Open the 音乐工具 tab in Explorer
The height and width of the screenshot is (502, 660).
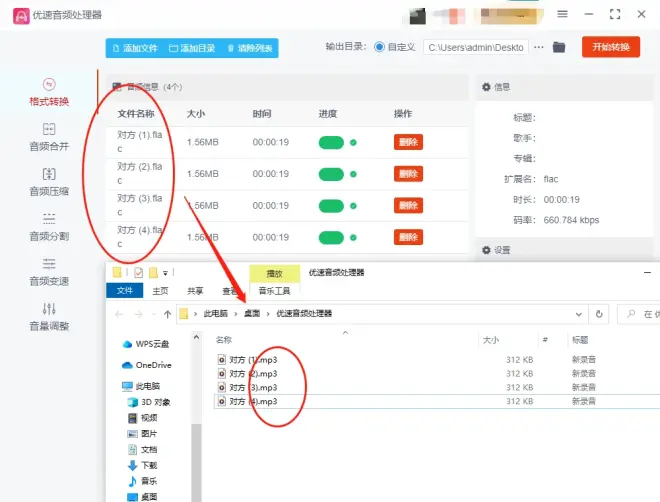(274, 291)
